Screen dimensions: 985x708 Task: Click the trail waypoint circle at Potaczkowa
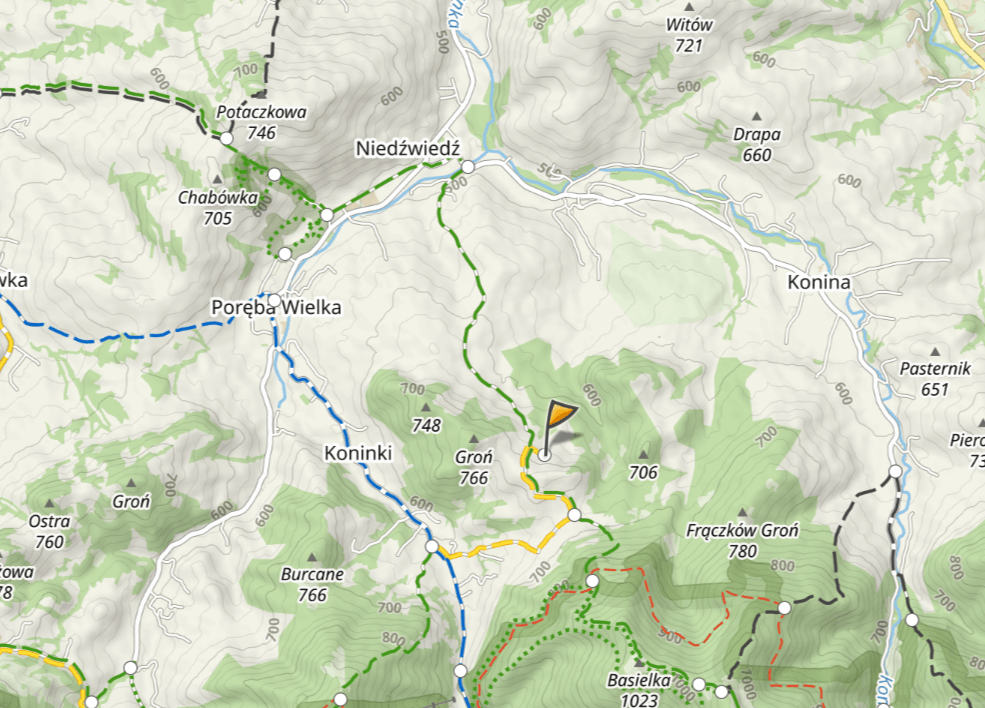pos(227,138)
